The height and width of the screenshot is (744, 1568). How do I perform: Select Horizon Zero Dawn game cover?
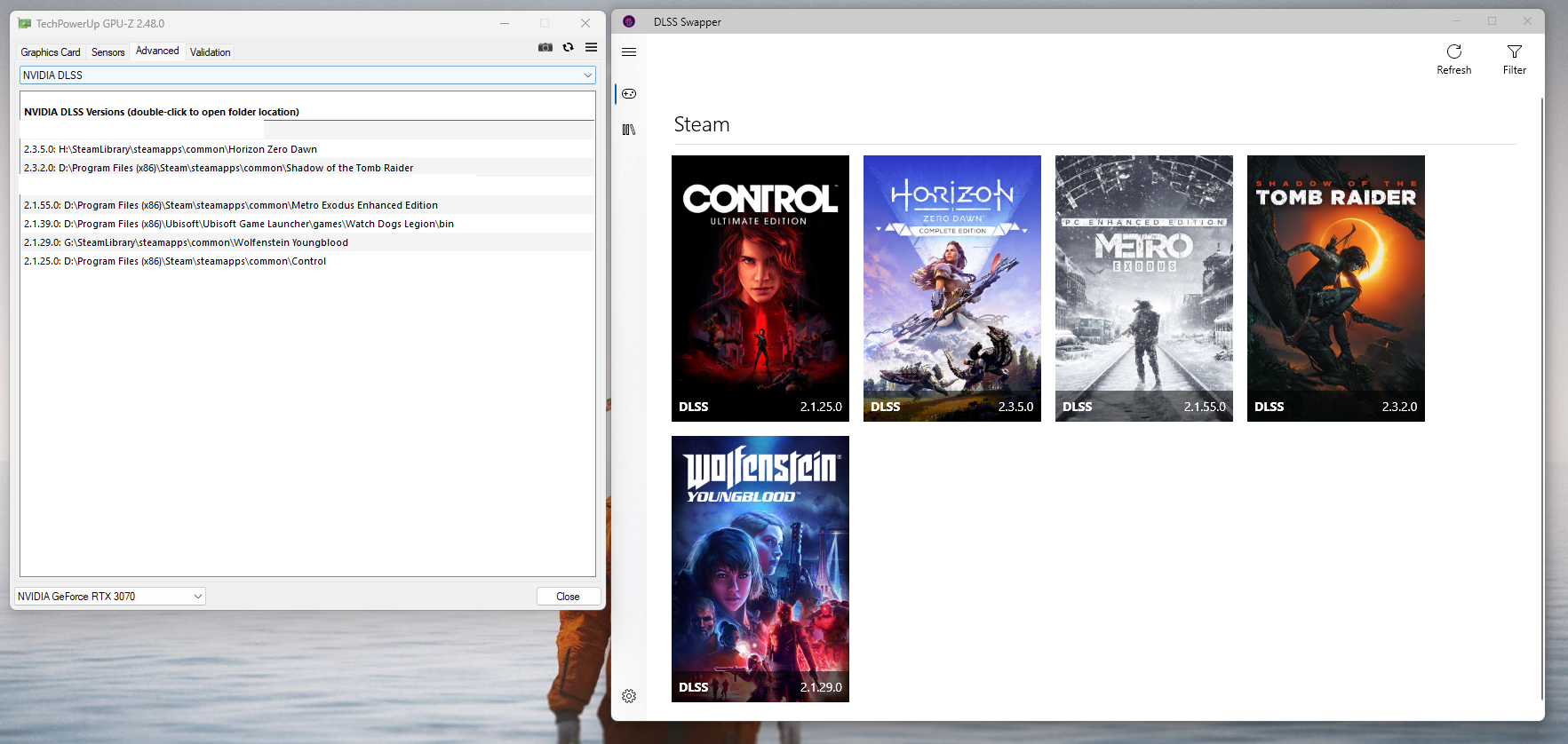pyautogui.click(x=952, y=289)
